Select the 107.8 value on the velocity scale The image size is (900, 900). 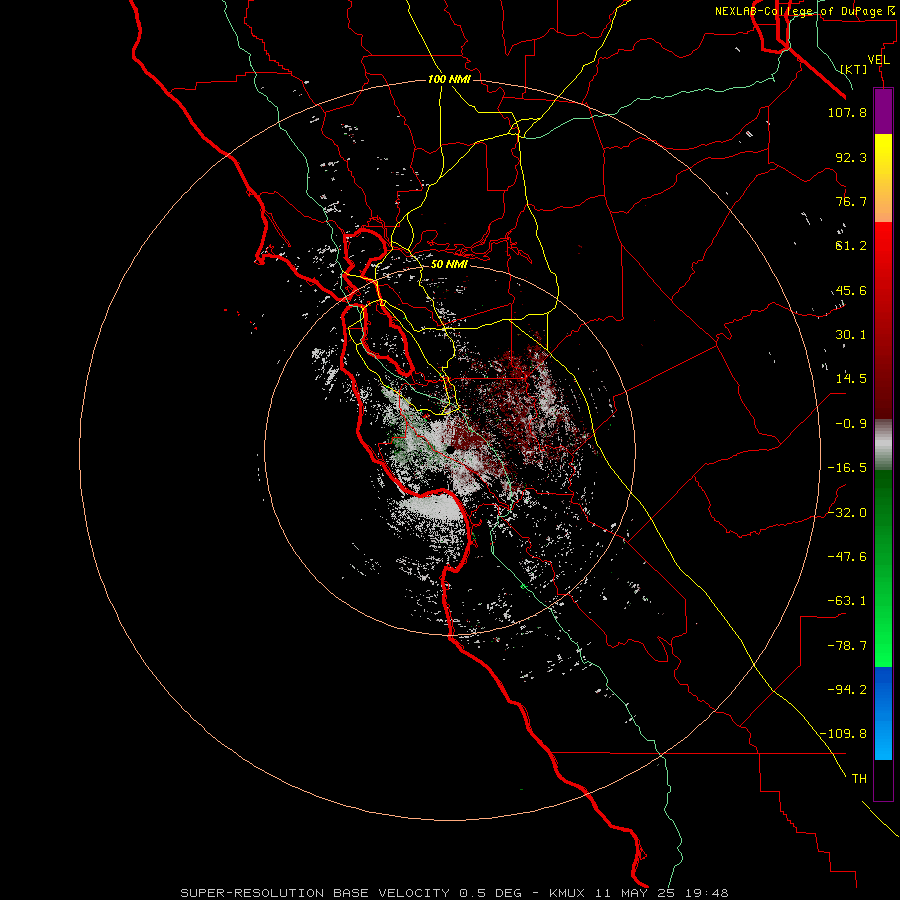pyautogui.click(x=847, y=112)
